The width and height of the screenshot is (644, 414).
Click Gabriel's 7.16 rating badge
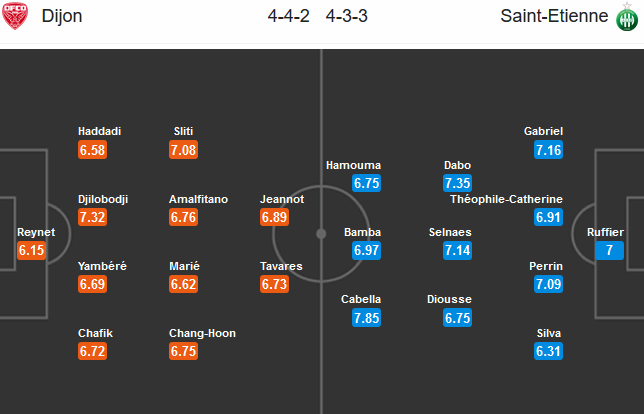tap(549, 150)
